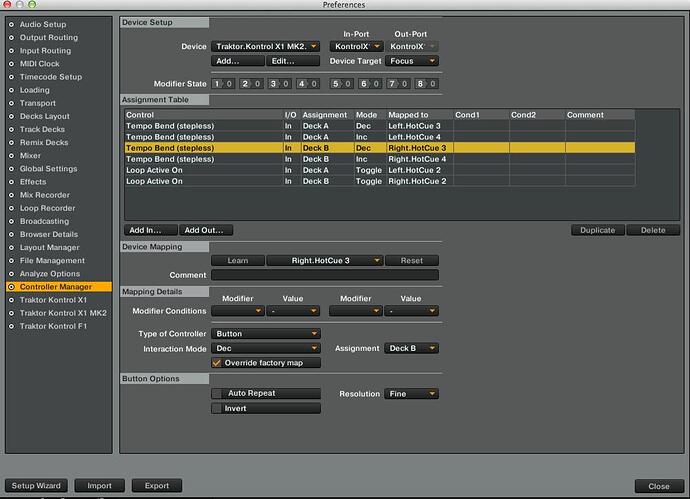Click bullet icon beside Analyze Options
690x499 pixels.
click(x=11, y=274)
